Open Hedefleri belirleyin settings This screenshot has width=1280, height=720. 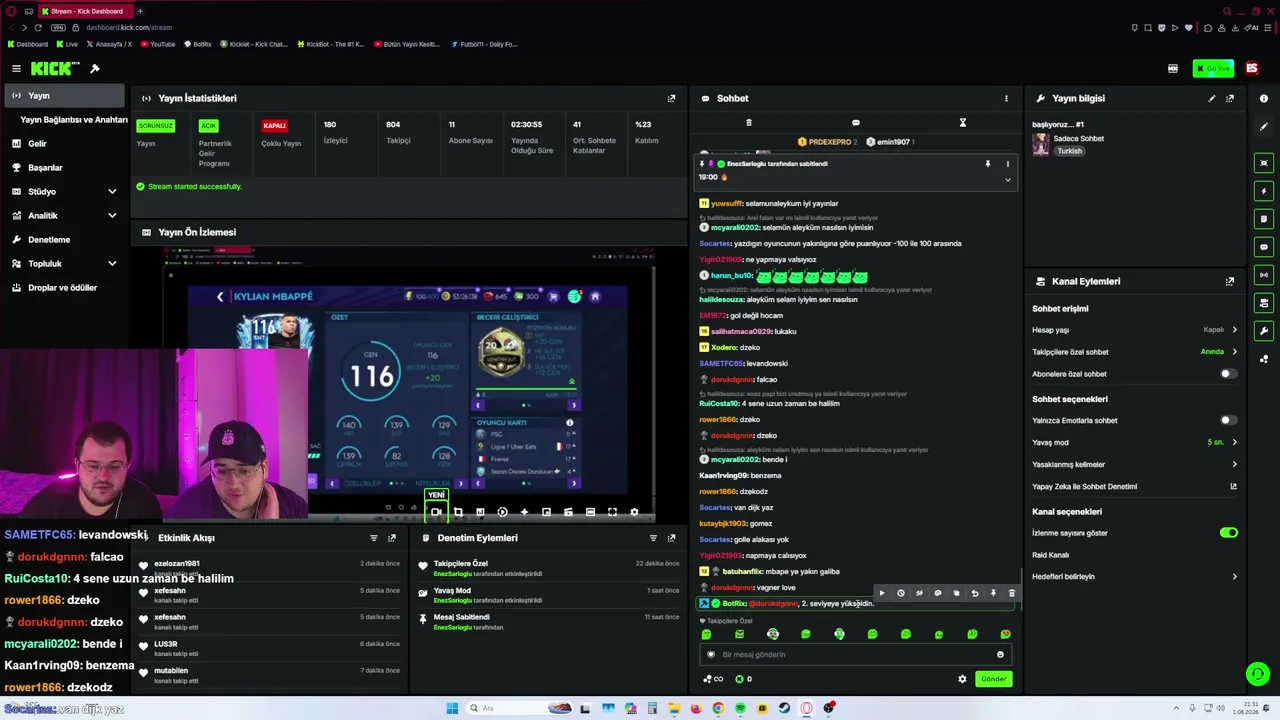[1135, 577]
